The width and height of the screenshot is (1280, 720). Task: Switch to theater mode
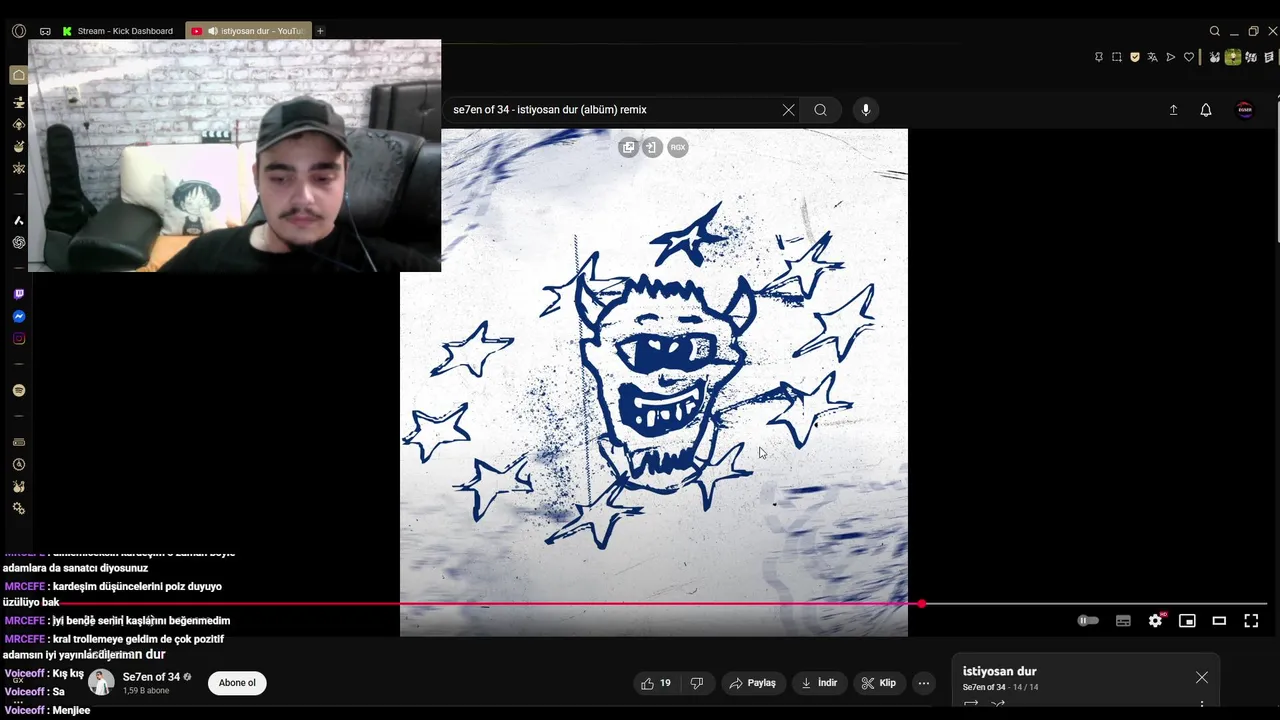pyautogui.click(x=1219, y=621)
